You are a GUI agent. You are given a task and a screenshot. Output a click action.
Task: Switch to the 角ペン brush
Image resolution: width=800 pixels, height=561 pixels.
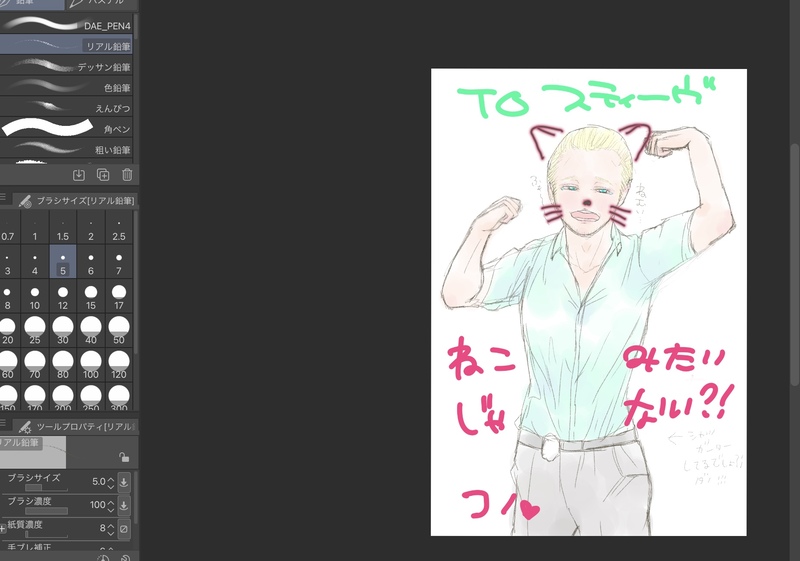click(66, 128)
